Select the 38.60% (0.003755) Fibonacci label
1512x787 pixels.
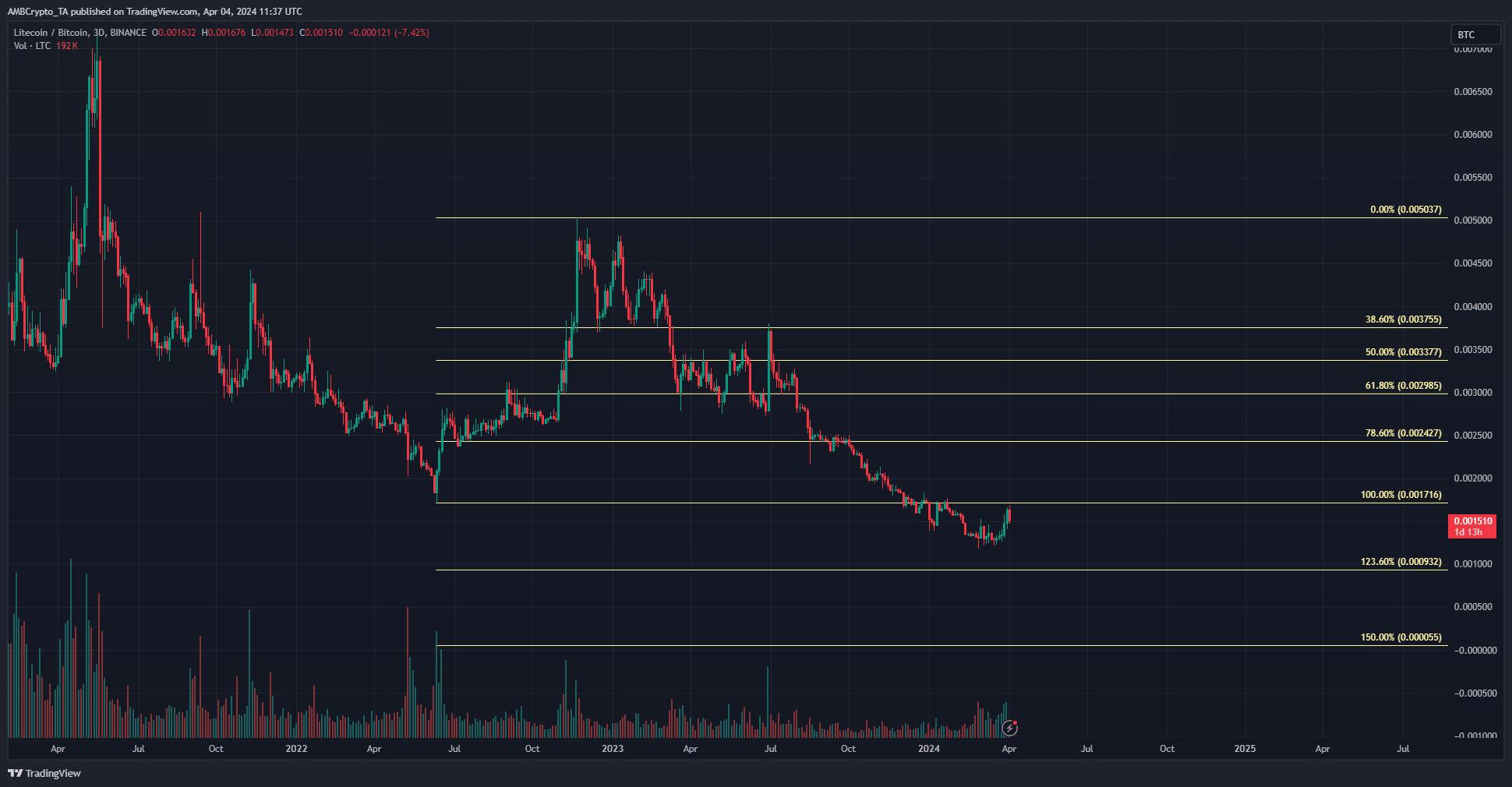1404,319
